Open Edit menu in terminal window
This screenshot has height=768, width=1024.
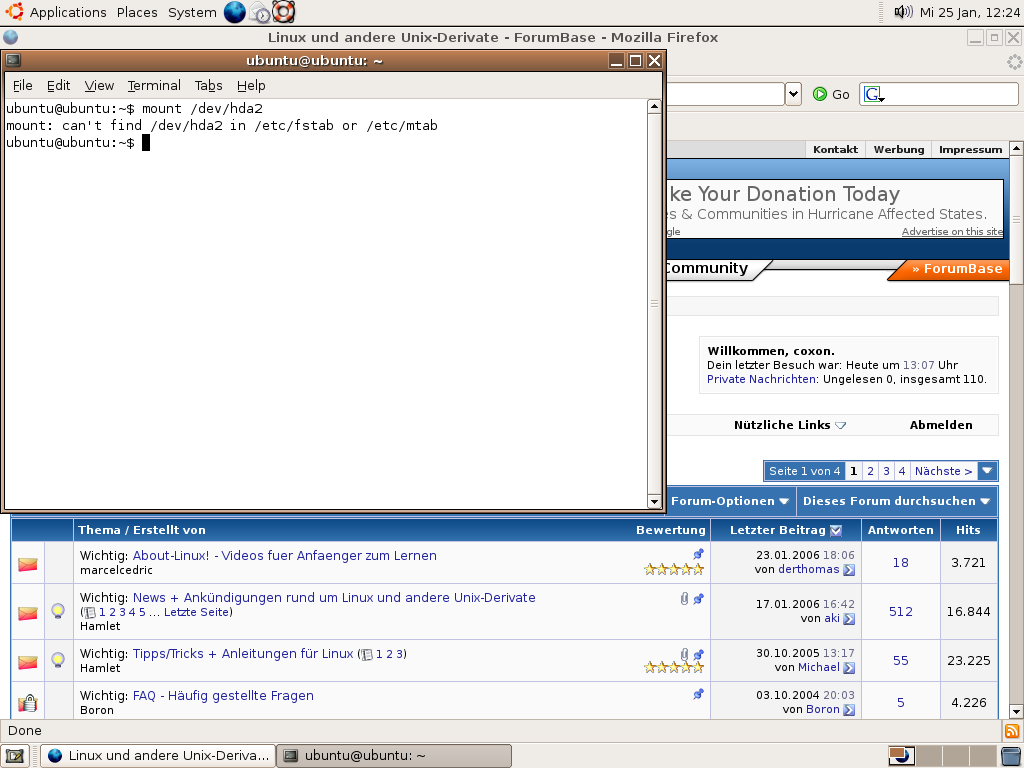(58, 86)
